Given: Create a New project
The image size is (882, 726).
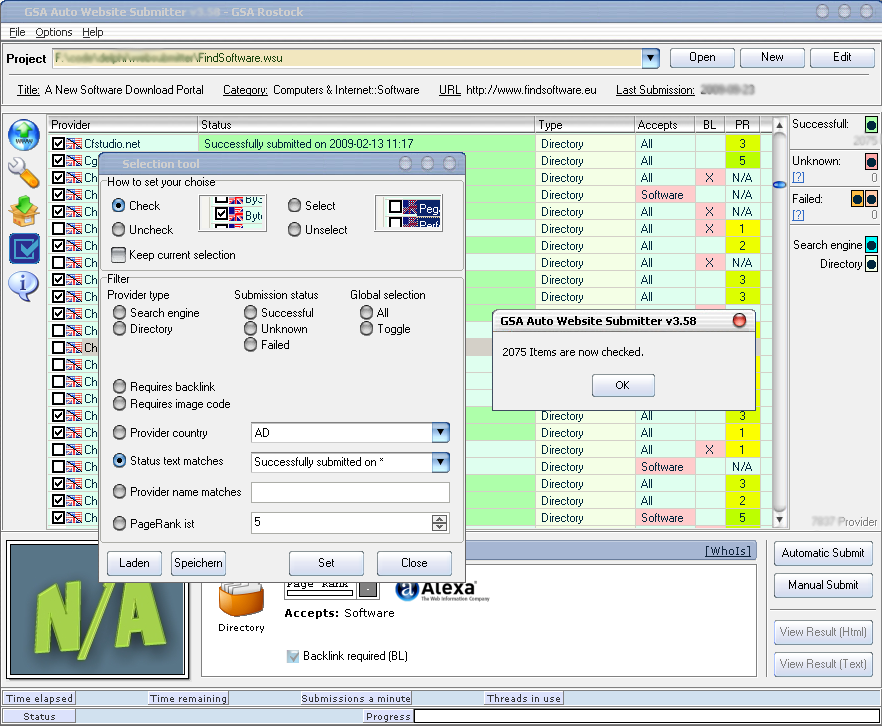Looking at the screenshot, I should click(772, 57).
